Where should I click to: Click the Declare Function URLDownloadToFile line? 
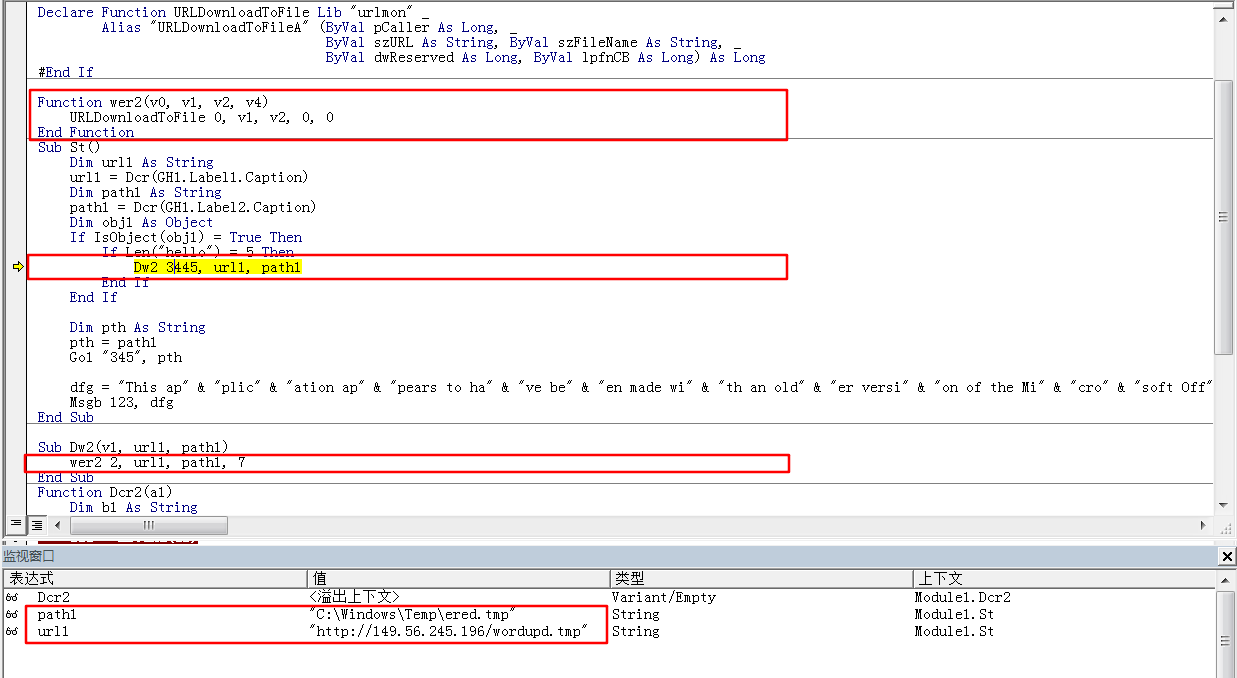pyautogui.click(x=233, y=12)
